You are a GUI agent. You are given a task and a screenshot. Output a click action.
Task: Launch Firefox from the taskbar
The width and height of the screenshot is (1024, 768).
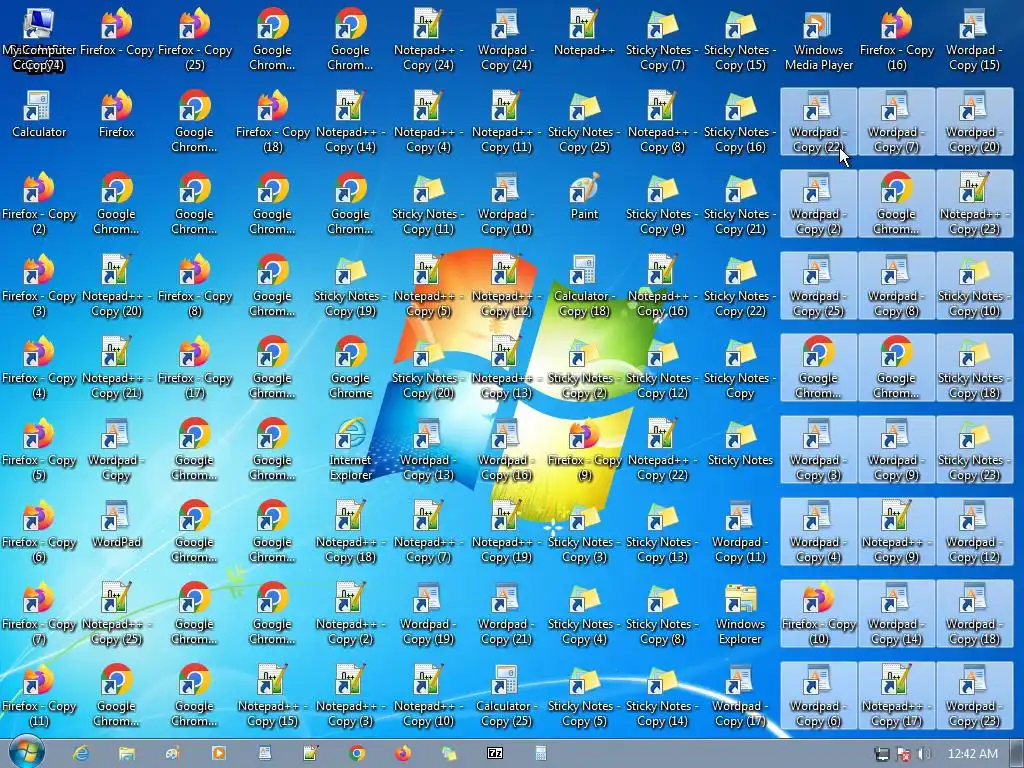[x=403, y=753]
